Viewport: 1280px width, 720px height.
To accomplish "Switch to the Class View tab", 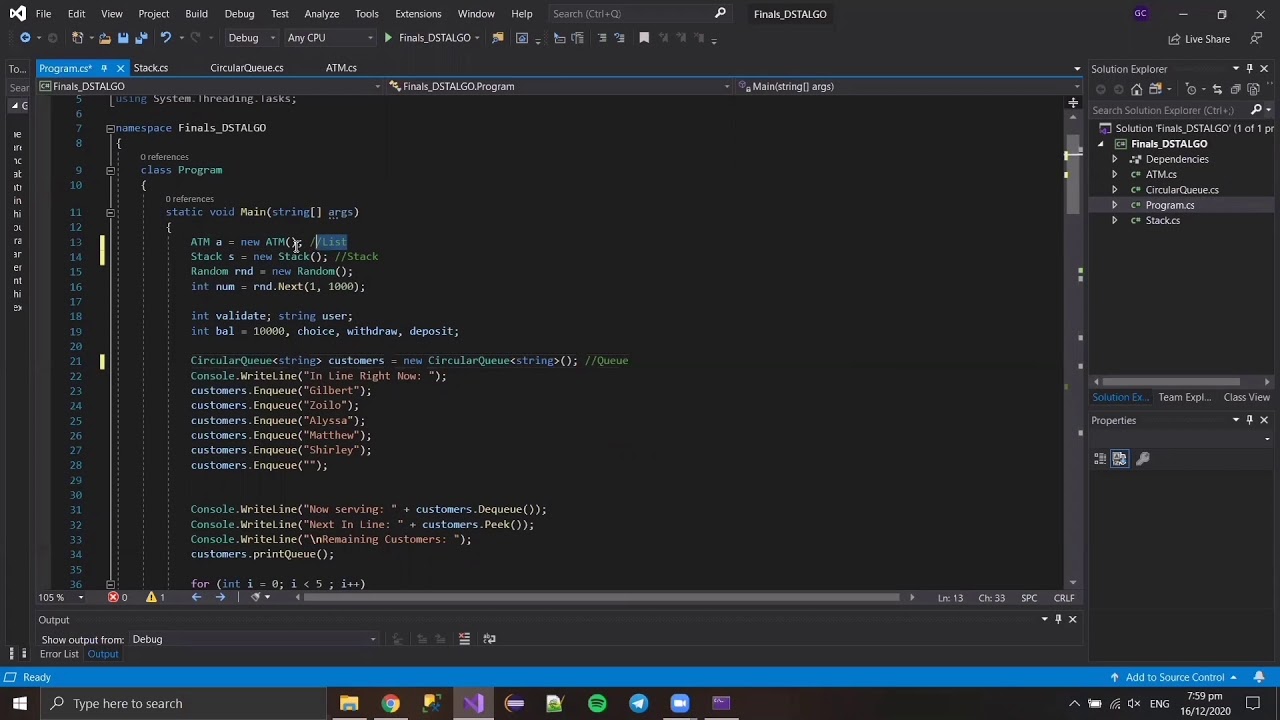I will tap(1246, 397).
